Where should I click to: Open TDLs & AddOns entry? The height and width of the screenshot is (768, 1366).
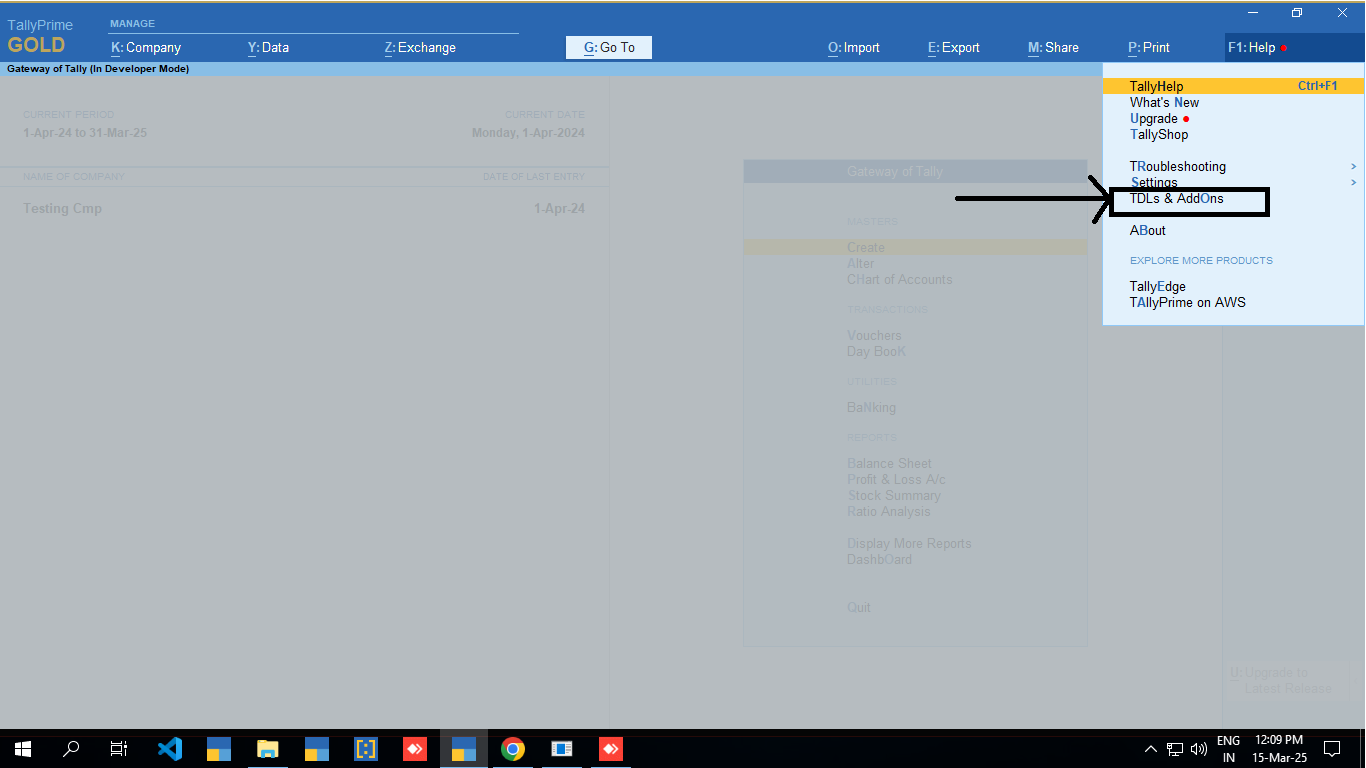click(x=1177, y=198)
